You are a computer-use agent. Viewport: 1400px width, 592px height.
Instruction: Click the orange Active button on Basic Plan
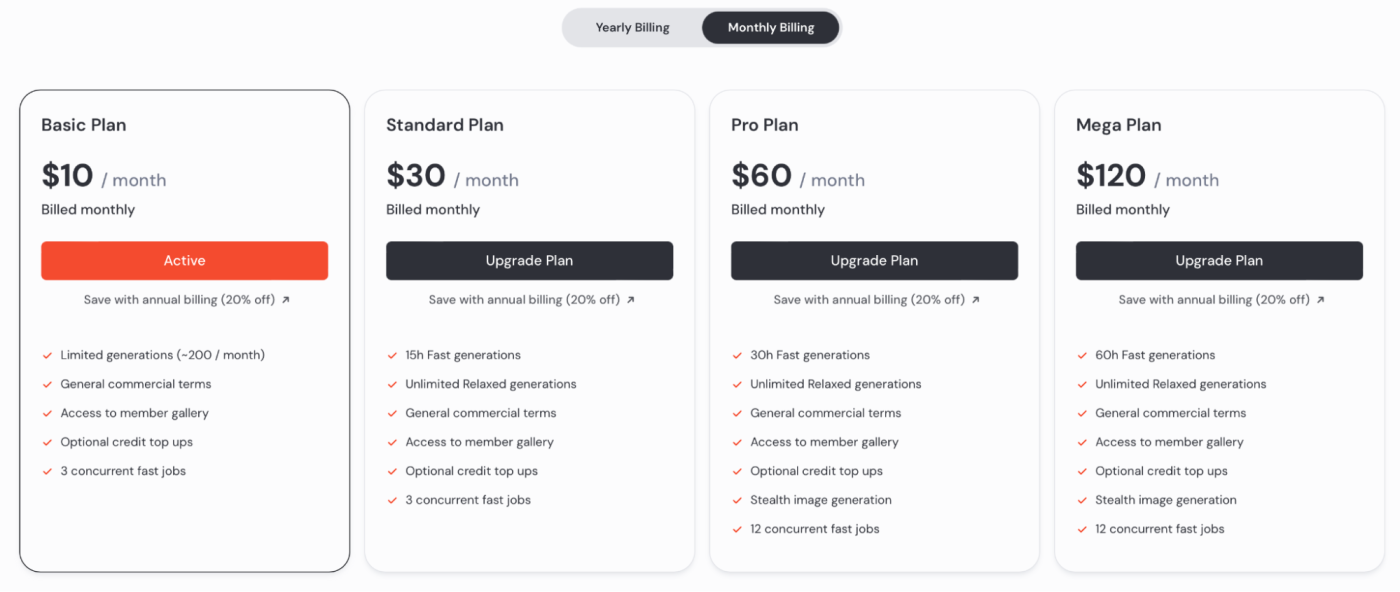[184, 261]
